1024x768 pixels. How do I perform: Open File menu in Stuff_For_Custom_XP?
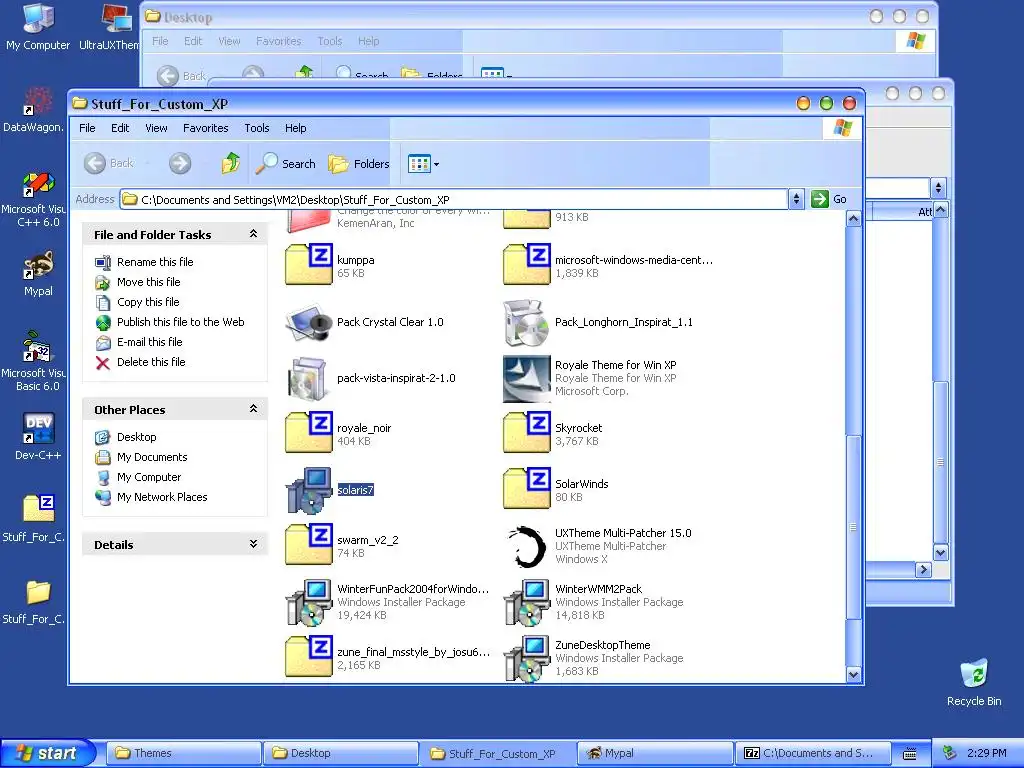pyautogui.click(x=87, y=128)
